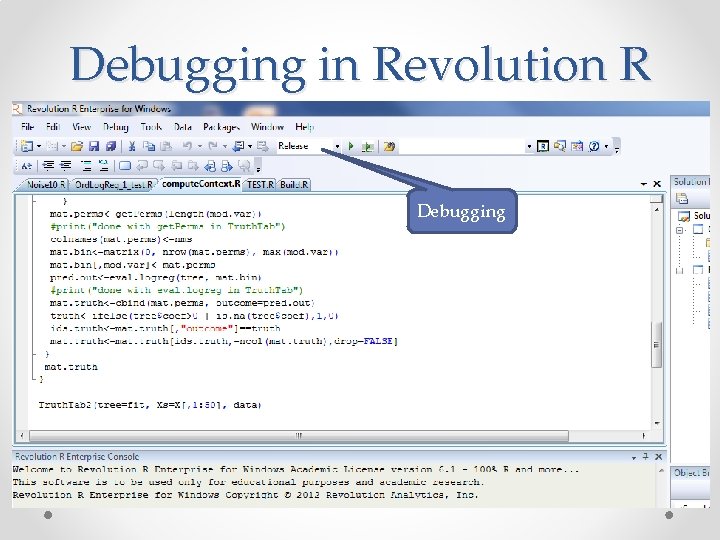Undo the last edit using the toolbar

(x=187, y=146)
